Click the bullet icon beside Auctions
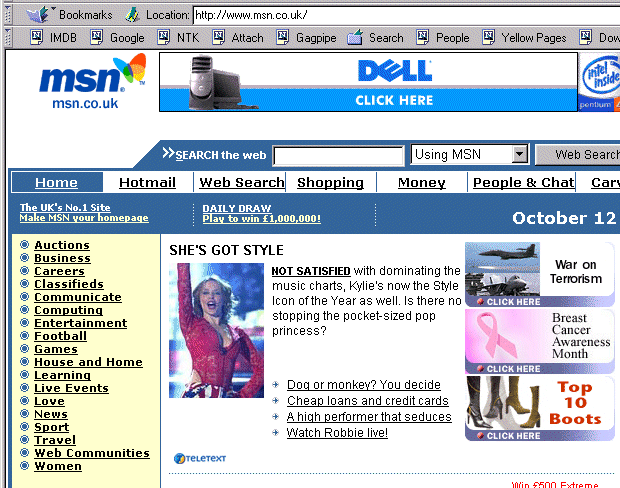 (25, 245)
